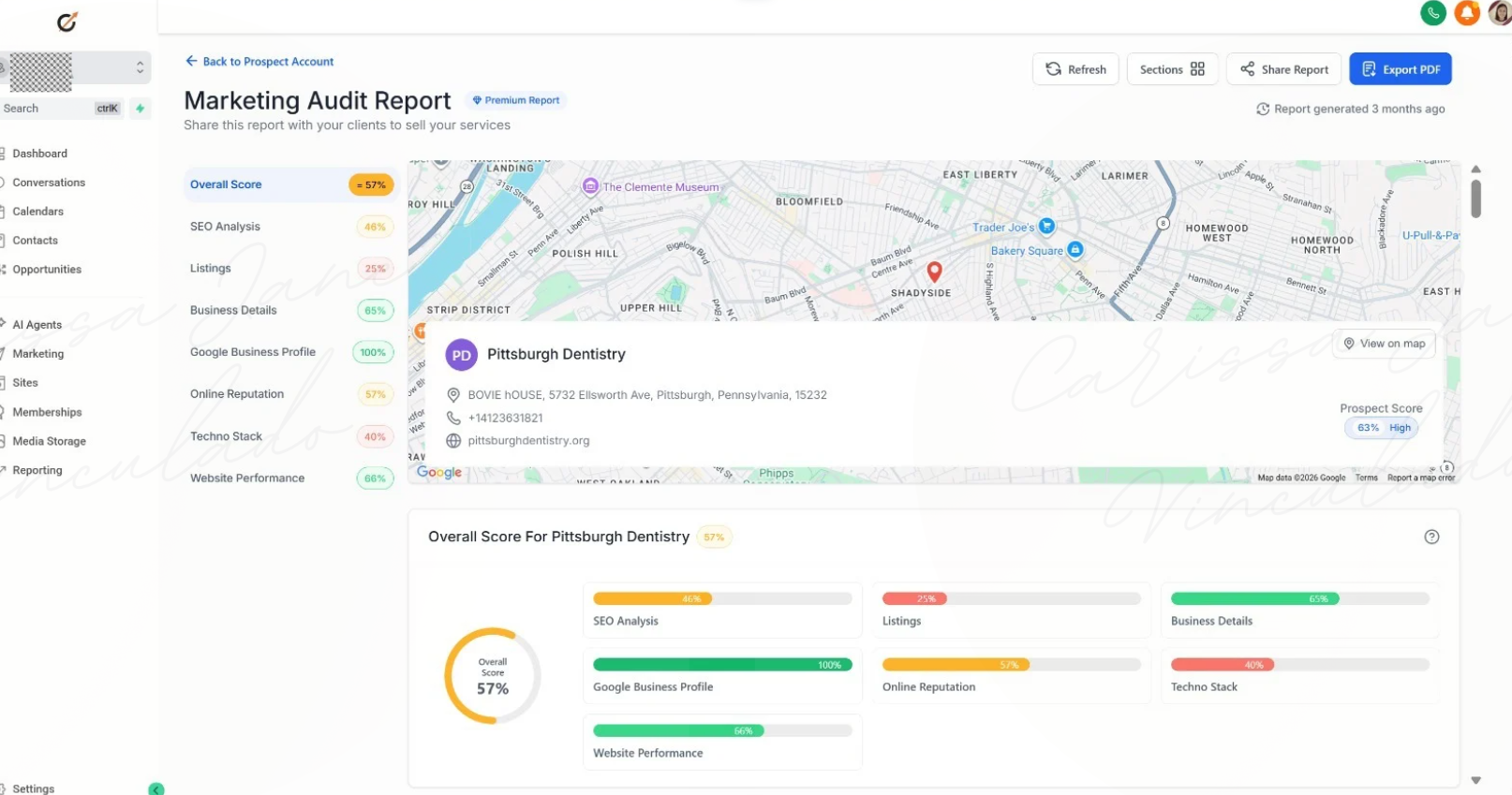This screenshot has height=795, width=1512.
Task: Select the Overall Score section tab
Action: click(290, 184)
